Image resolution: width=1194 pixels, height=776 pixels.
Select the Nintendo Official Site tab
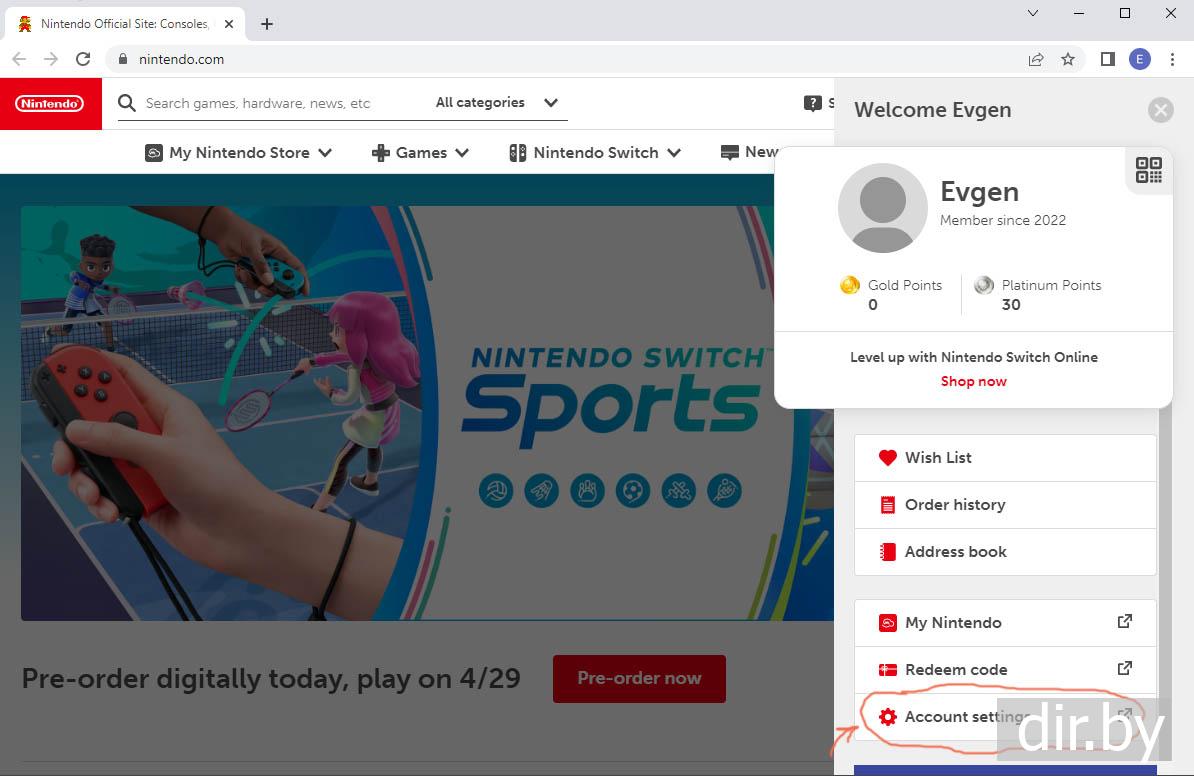click(125, 24)
